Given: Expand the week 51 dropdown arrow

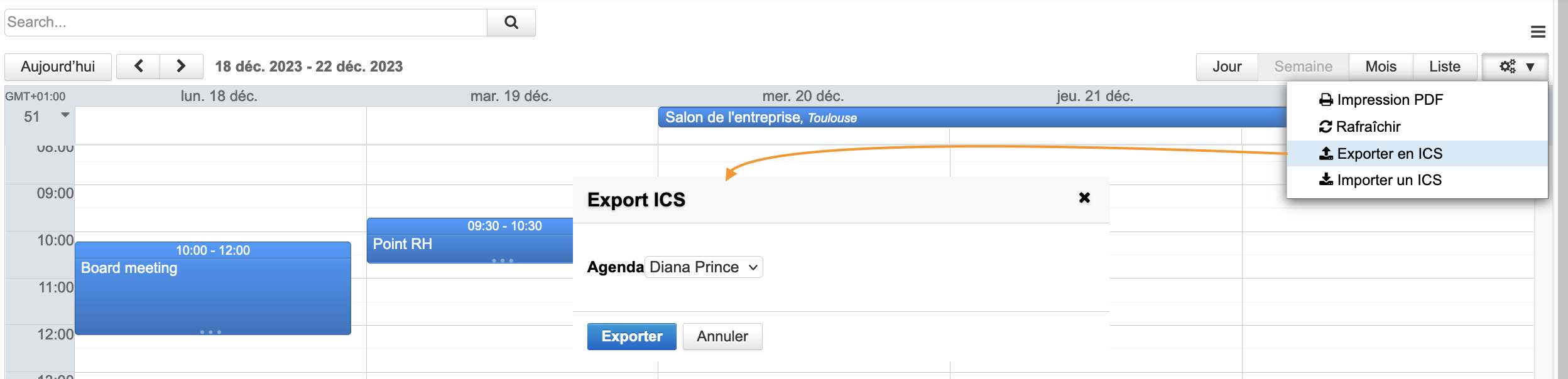Looking at the screenshot, I should (65, 115).
